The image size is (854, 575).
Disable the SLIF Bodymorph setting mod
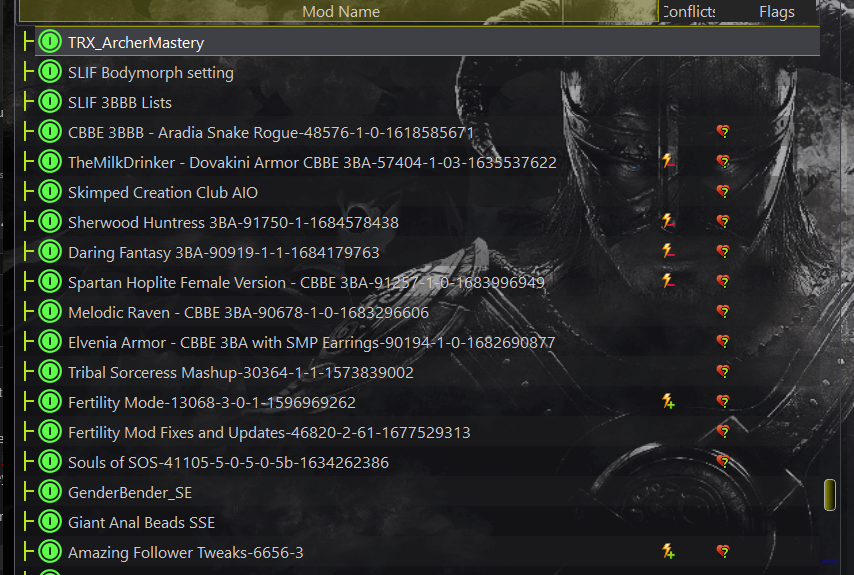[x=50, y=72]
